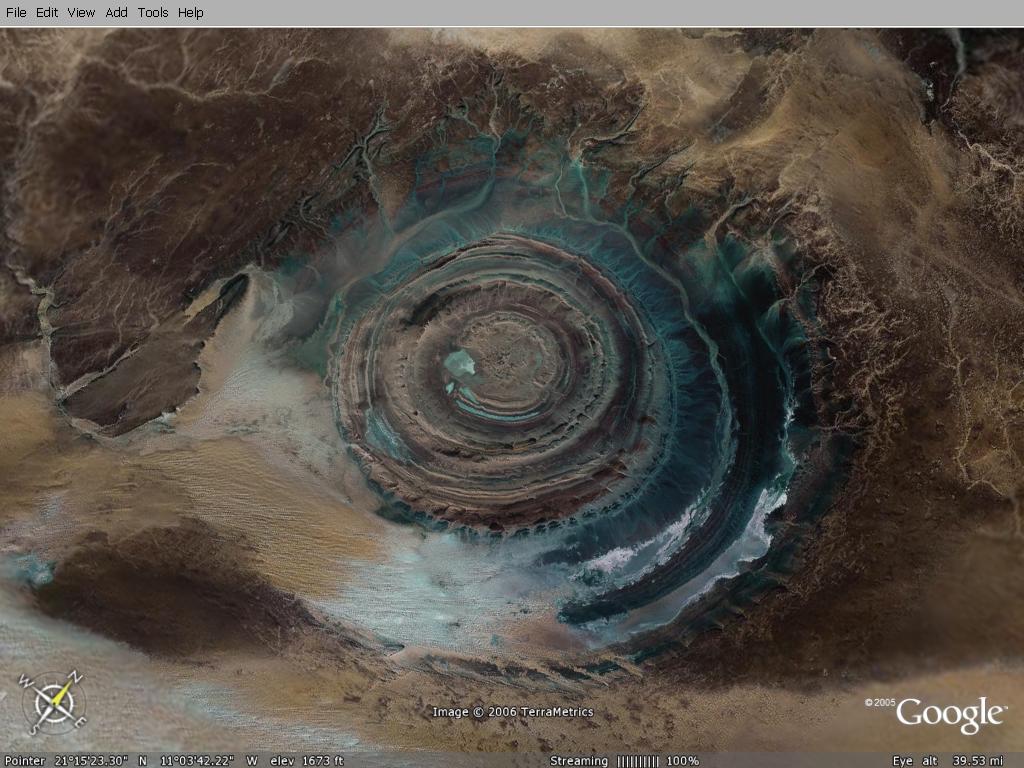Open the Tools menu
The image size is (1024, 768).
(152, 12)
